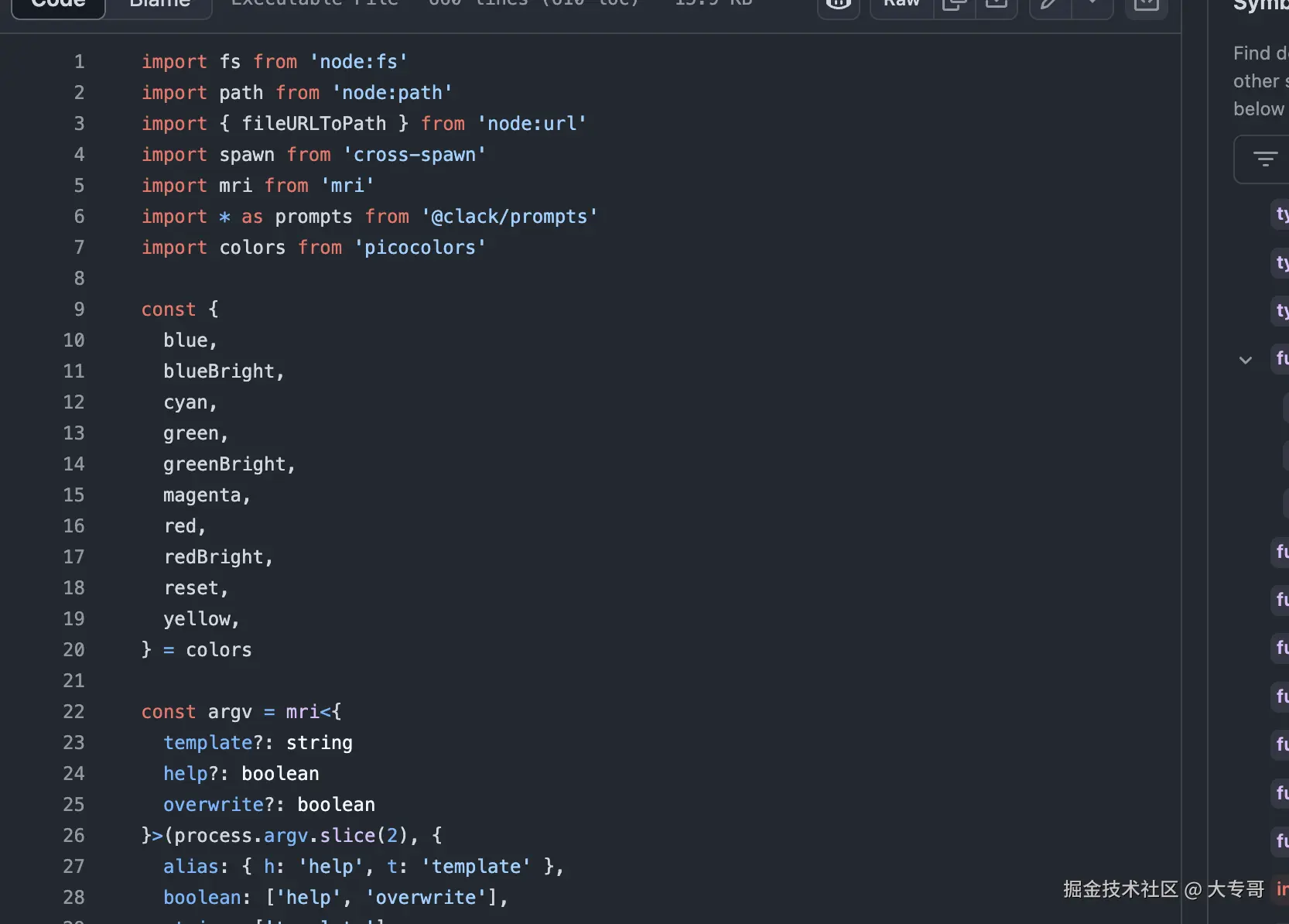Select line number 9
Image resolution: width=1289 pixels, height=924 pixels.
tap(79, 310)
